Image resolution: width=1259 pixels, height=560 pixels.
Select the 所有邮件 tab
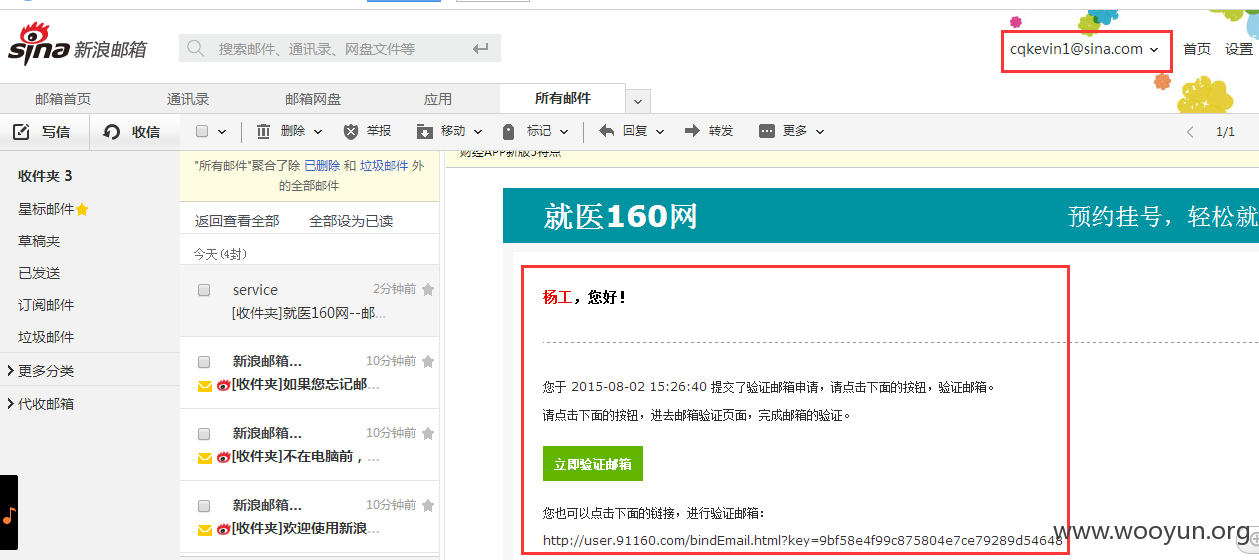(563, 98)
